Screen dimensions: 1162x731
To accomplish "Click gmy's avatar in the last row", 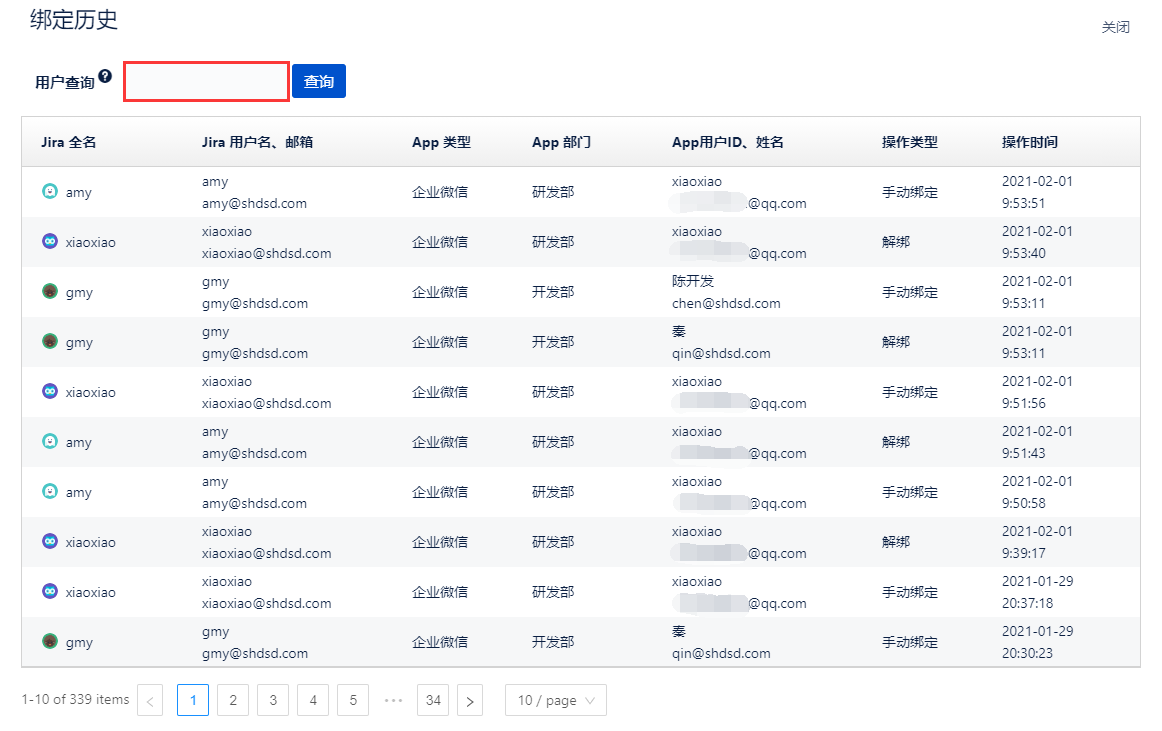I will [50, 642].
